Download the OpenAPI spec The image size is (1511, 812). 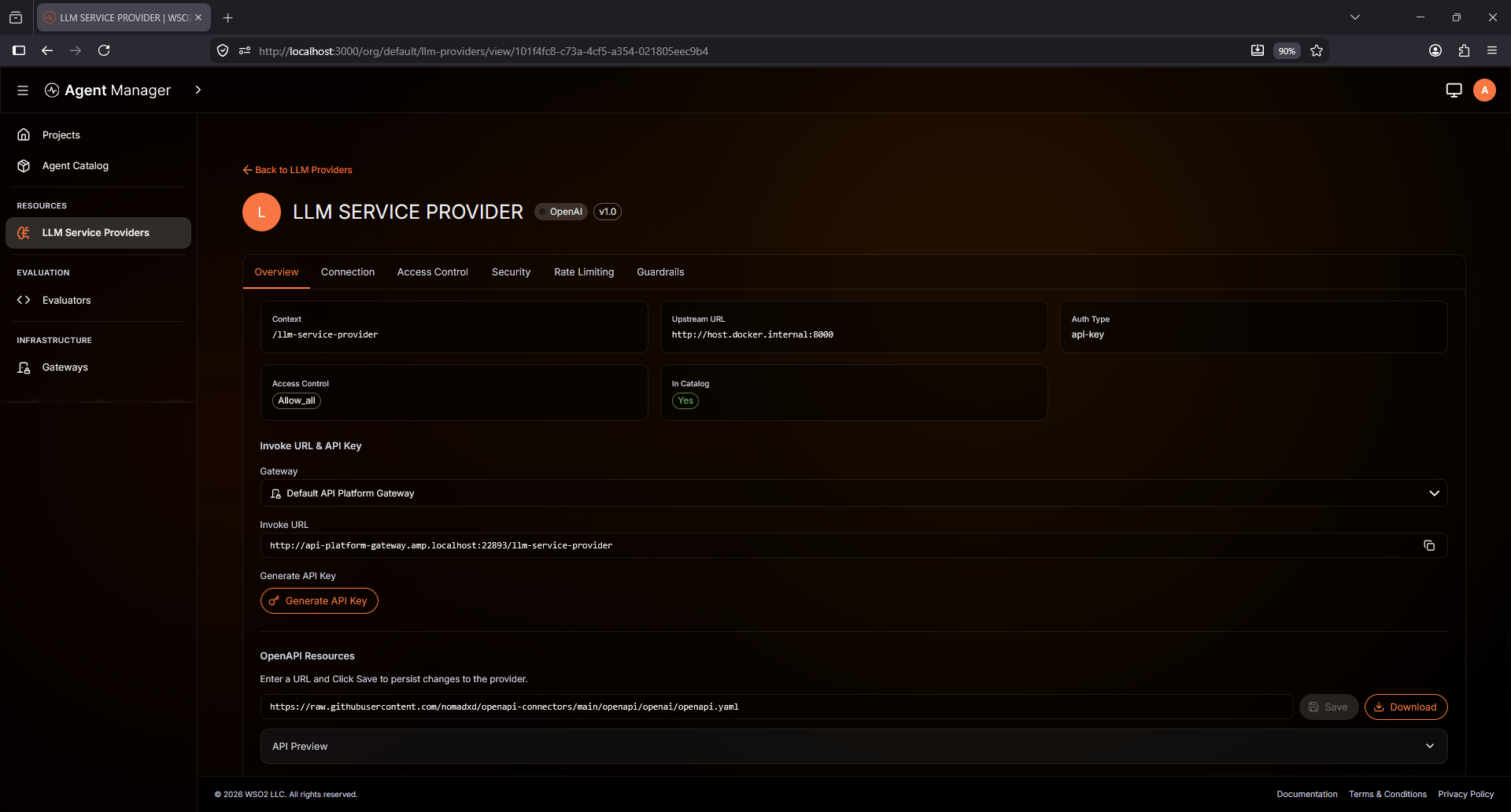pos(1406,707)
